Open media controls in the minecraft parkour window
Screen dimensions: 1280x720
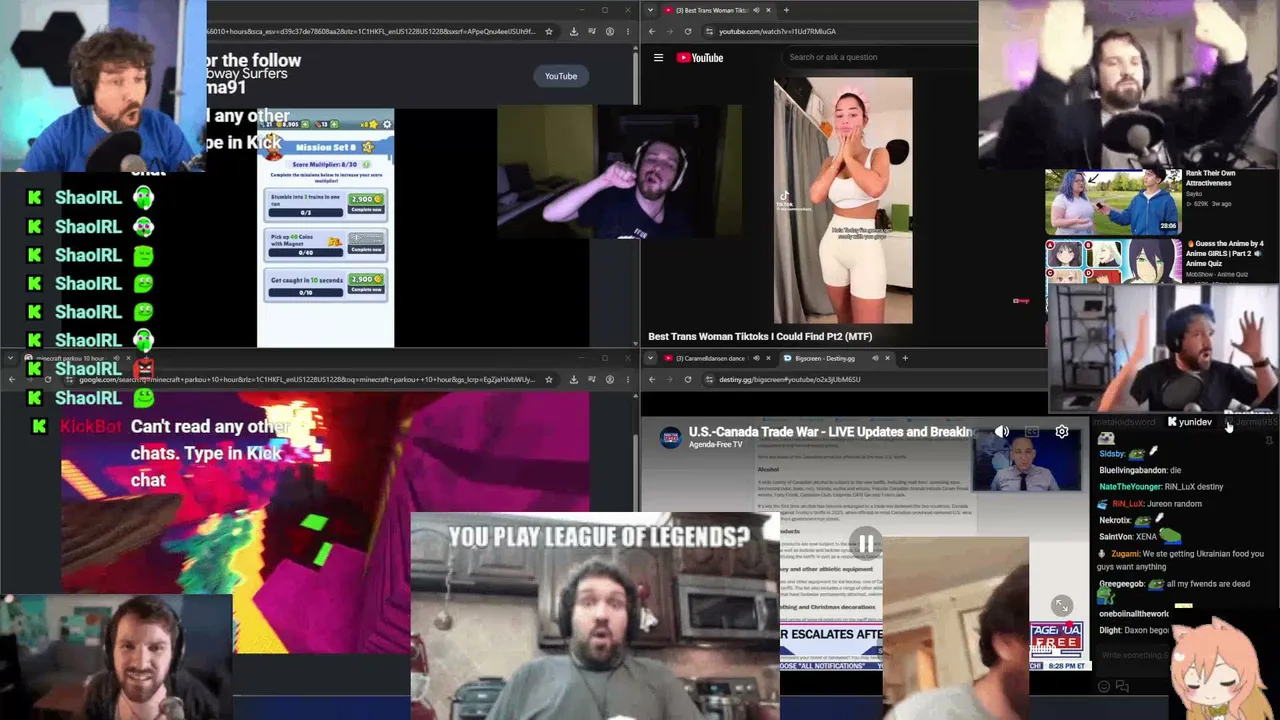point(594,380)
